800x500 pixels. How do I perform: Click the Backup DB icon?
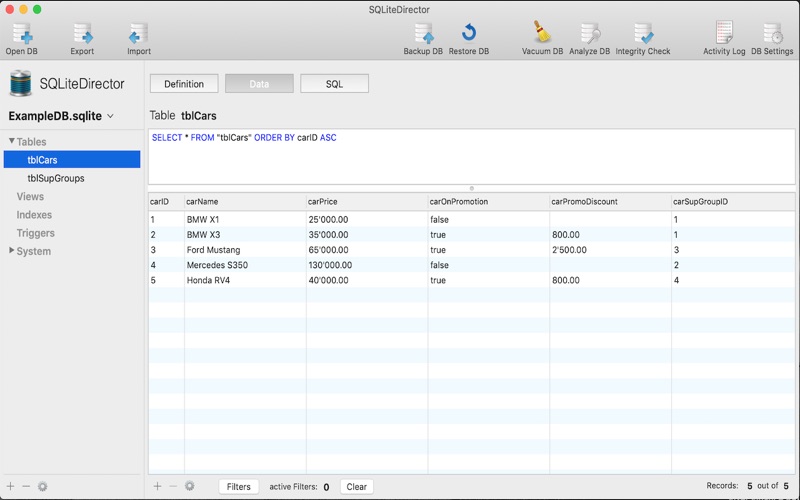click(x=423, y=34)
